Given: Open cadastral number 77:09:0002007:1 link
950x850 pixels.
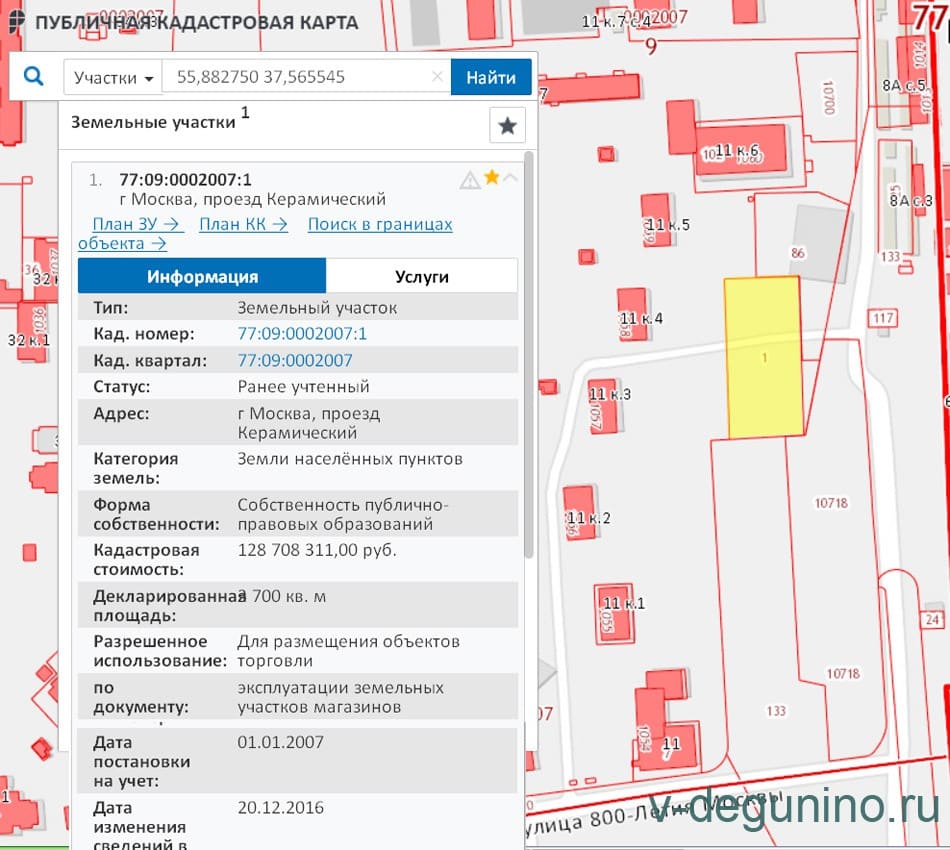Looking at the screenshot, I should [302, 334].
